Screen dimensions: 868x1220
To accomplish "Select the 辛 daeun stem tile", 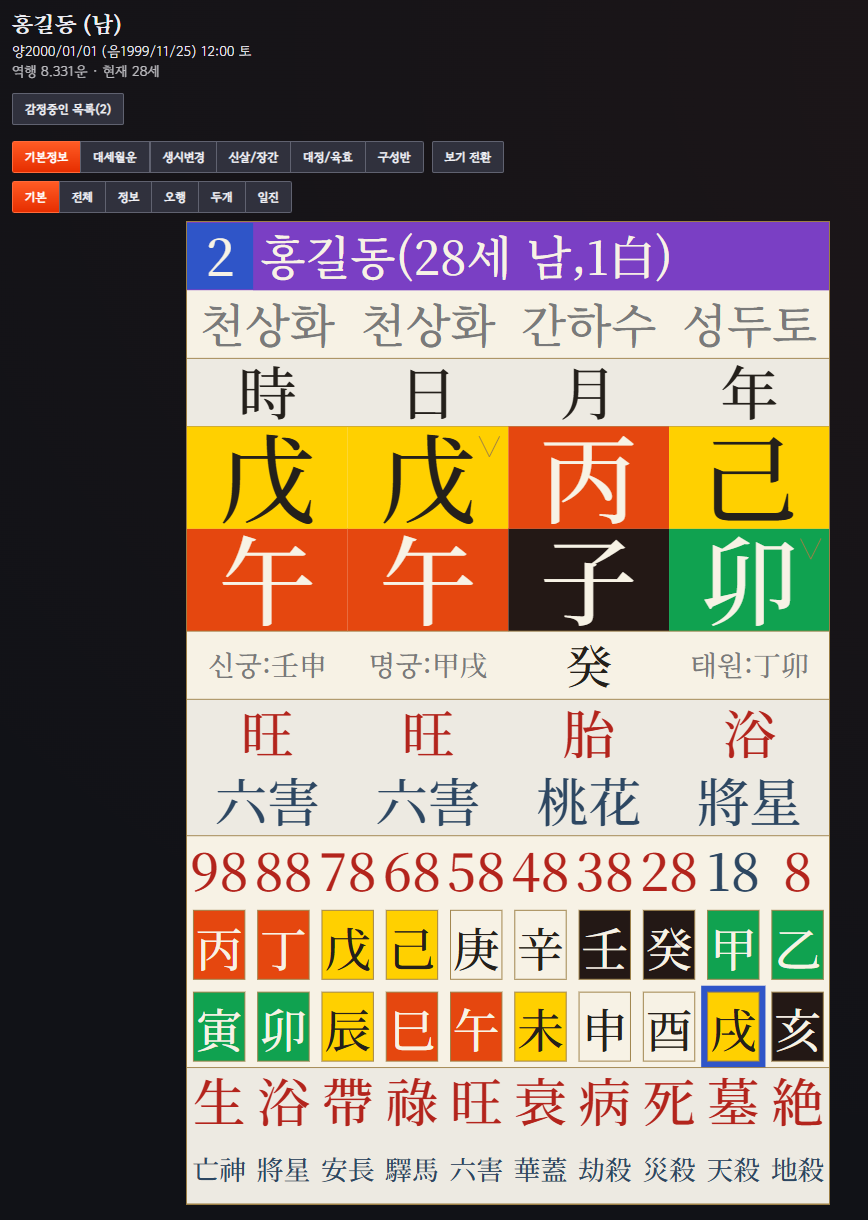I will tap(540, 944).
